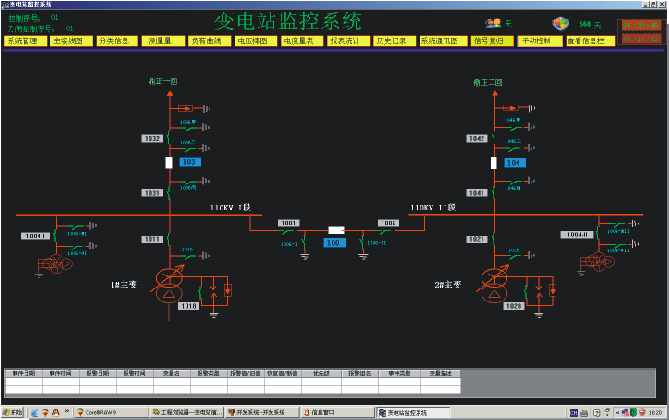Select the blue 104 breaker label
669x420 pixels.
514,161
